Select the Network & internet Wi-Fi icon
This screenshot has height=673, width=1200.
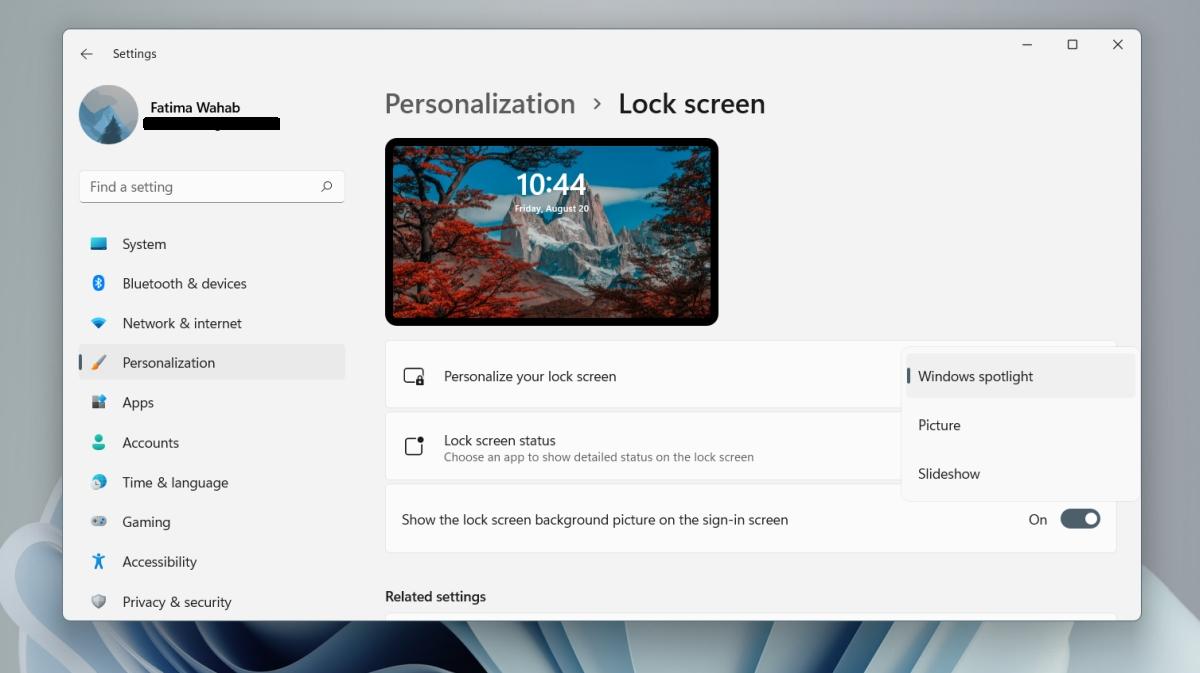[98, 323]
